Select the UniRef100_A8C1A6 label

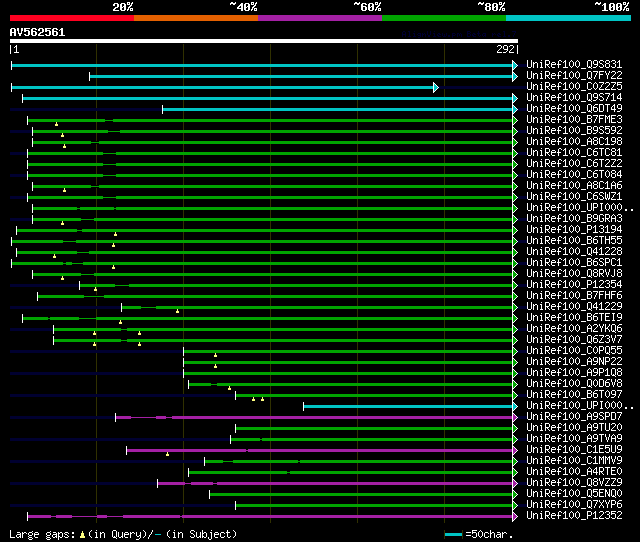pos(574,185)
